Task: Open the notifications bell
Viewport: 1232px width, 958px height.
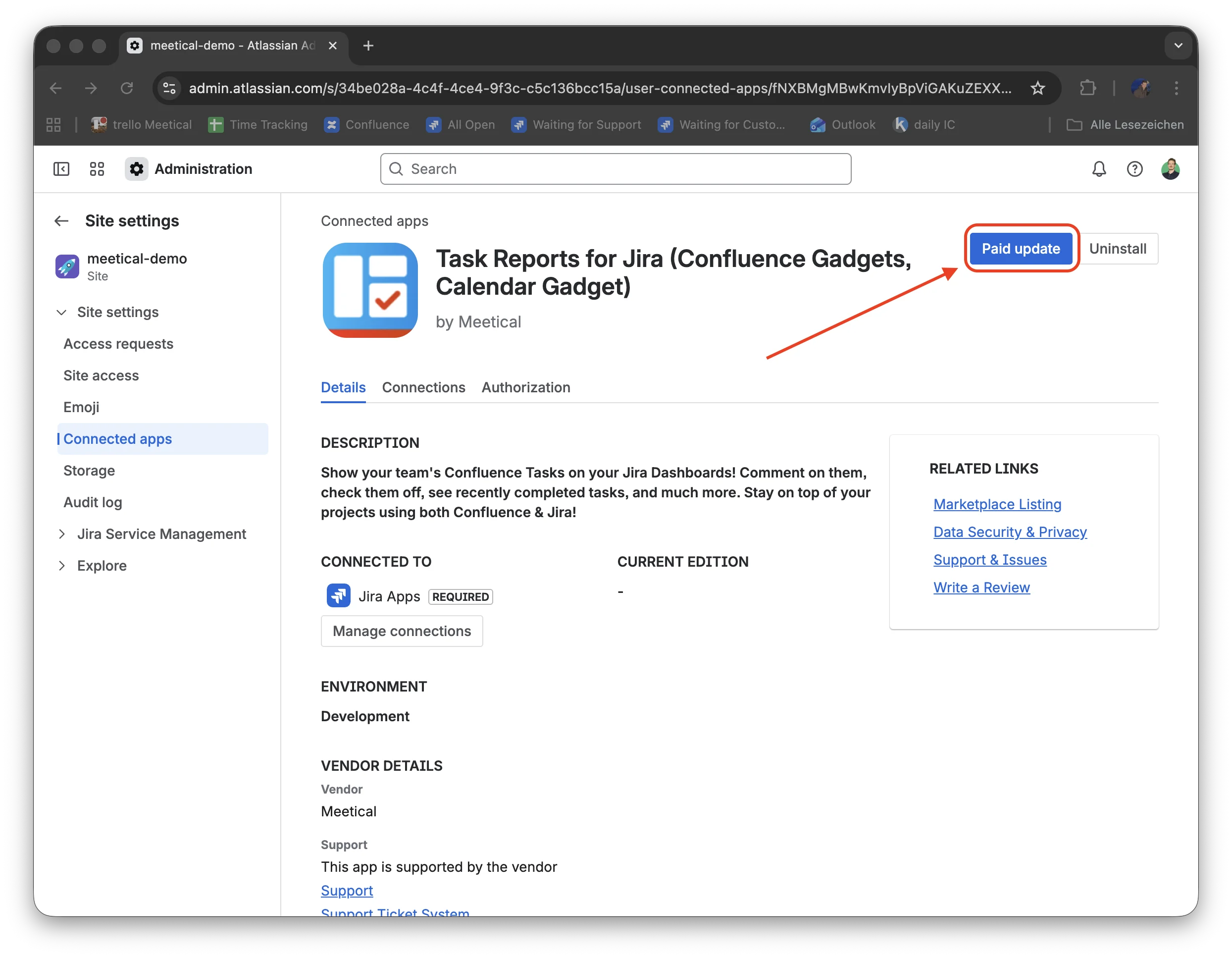Action: coord(1099,169)
